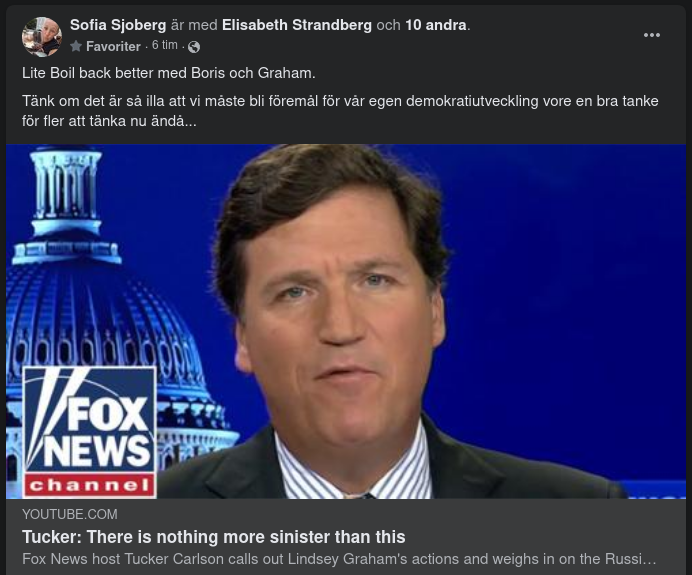Image resolution: width=692 pixels, height=575 pixels.
Task: Open Sofia Sjoberg's round profile picture
Action: tap(42, 37)
